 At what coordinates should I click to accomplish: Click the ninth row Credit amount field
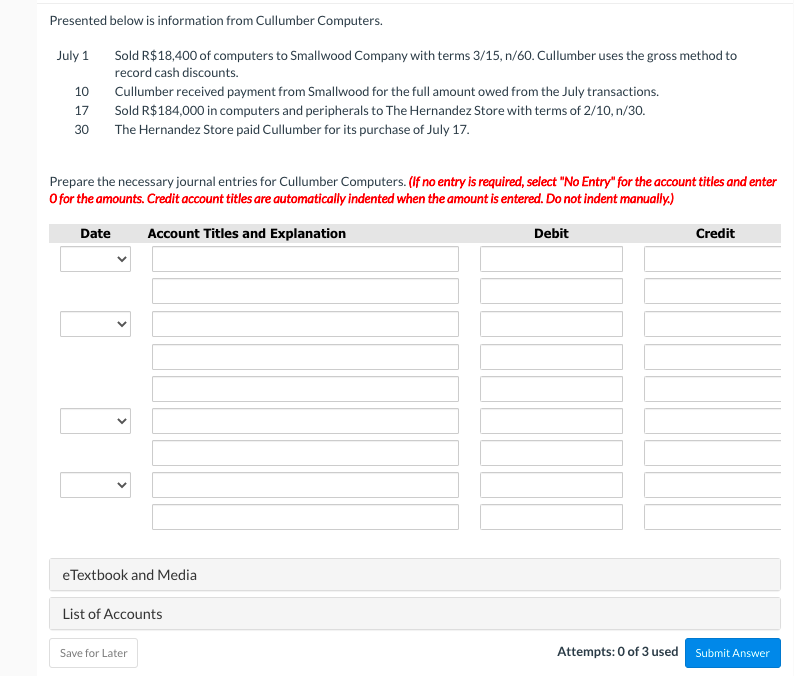(x=712, y=517)
